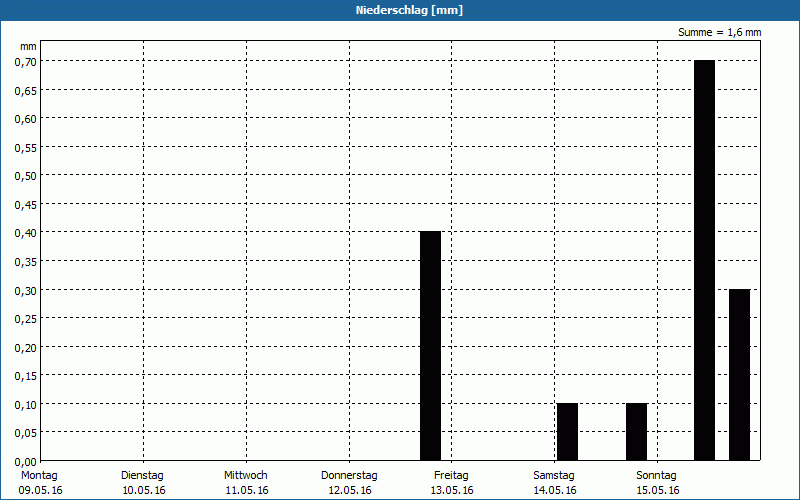Click the 09.05.16 date label
The height and width of the screenshot is (500, 800).
(40, 490)
